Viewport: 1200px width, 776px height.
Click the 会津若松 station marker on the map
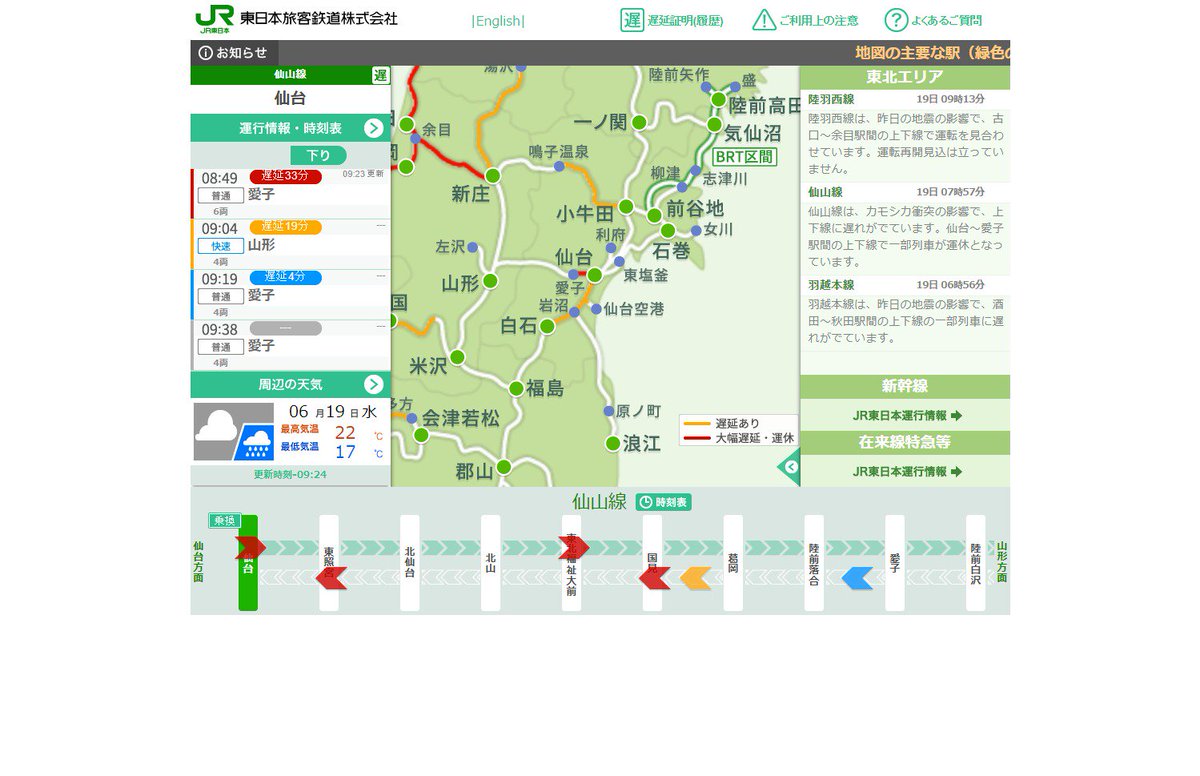(421, 435)
